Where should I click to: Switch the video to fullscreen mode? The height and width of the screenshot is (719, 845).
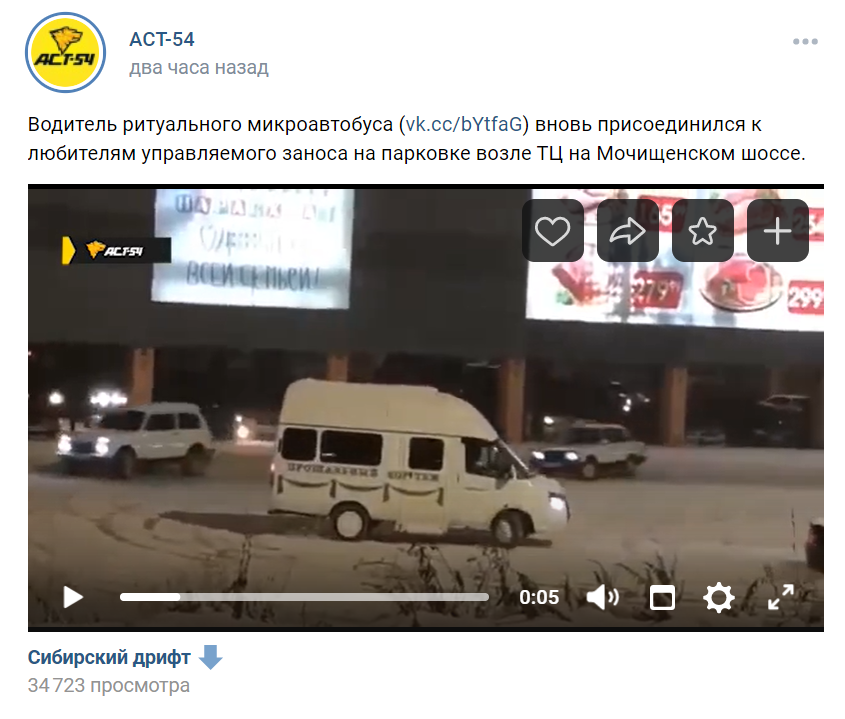tap(780, 597)
